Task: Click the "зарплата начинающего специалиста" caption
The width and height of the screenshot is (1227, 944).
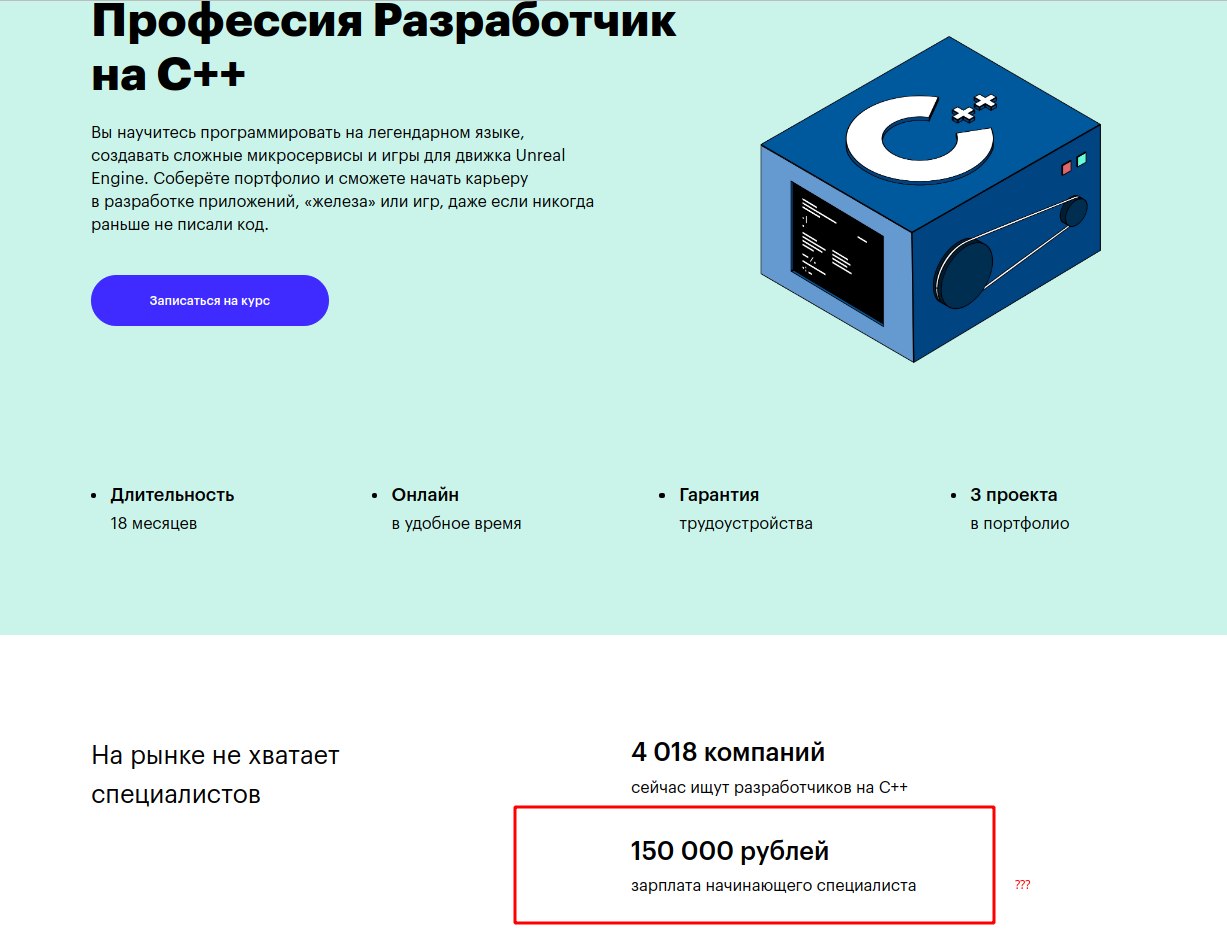Action: (773, 885)
